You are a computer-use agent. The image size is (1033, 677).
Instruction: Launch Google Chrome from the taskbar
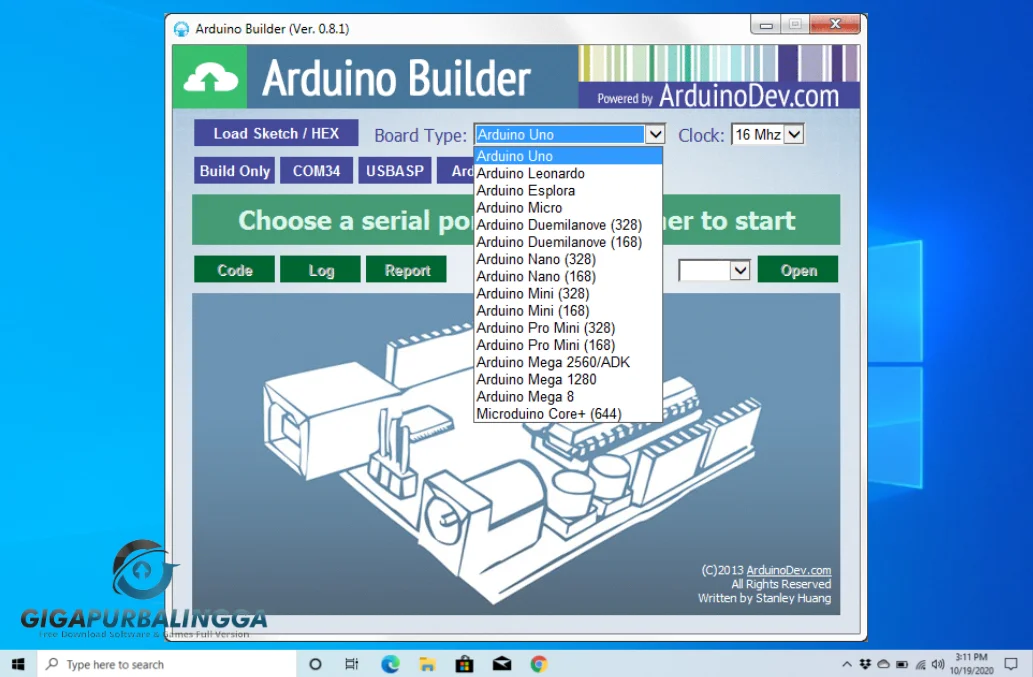pyautogui.click(x=539, y=664)
